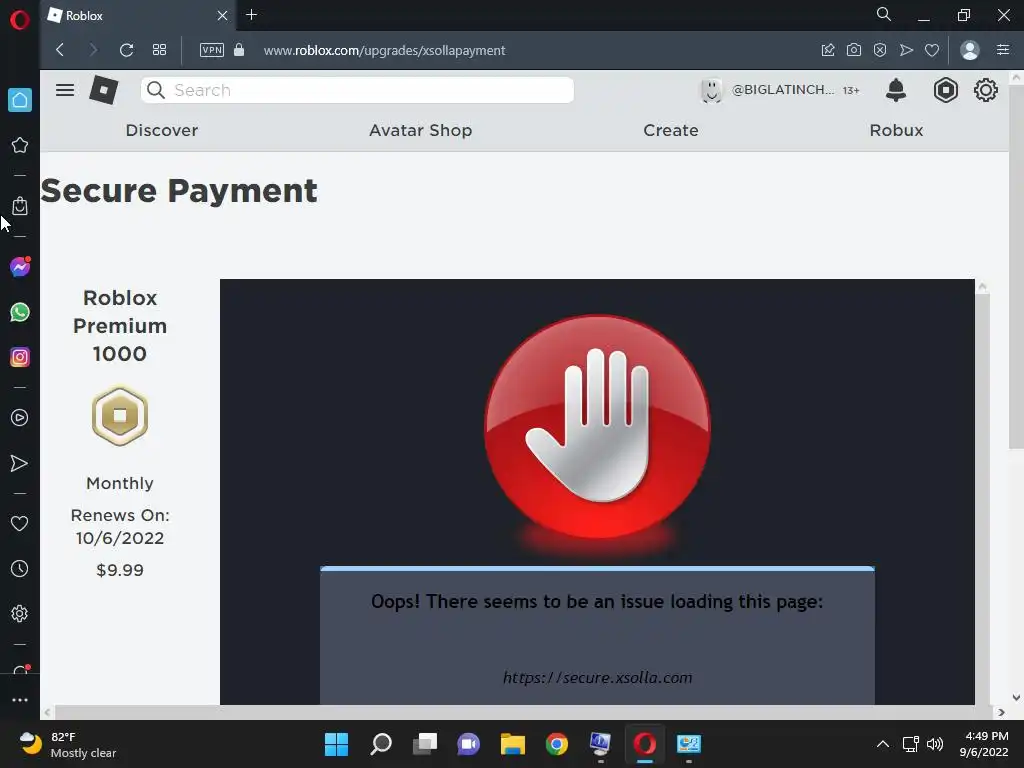The image size is (1024, 768).
Task: Click the red blocked hand image
Action: 598,428
